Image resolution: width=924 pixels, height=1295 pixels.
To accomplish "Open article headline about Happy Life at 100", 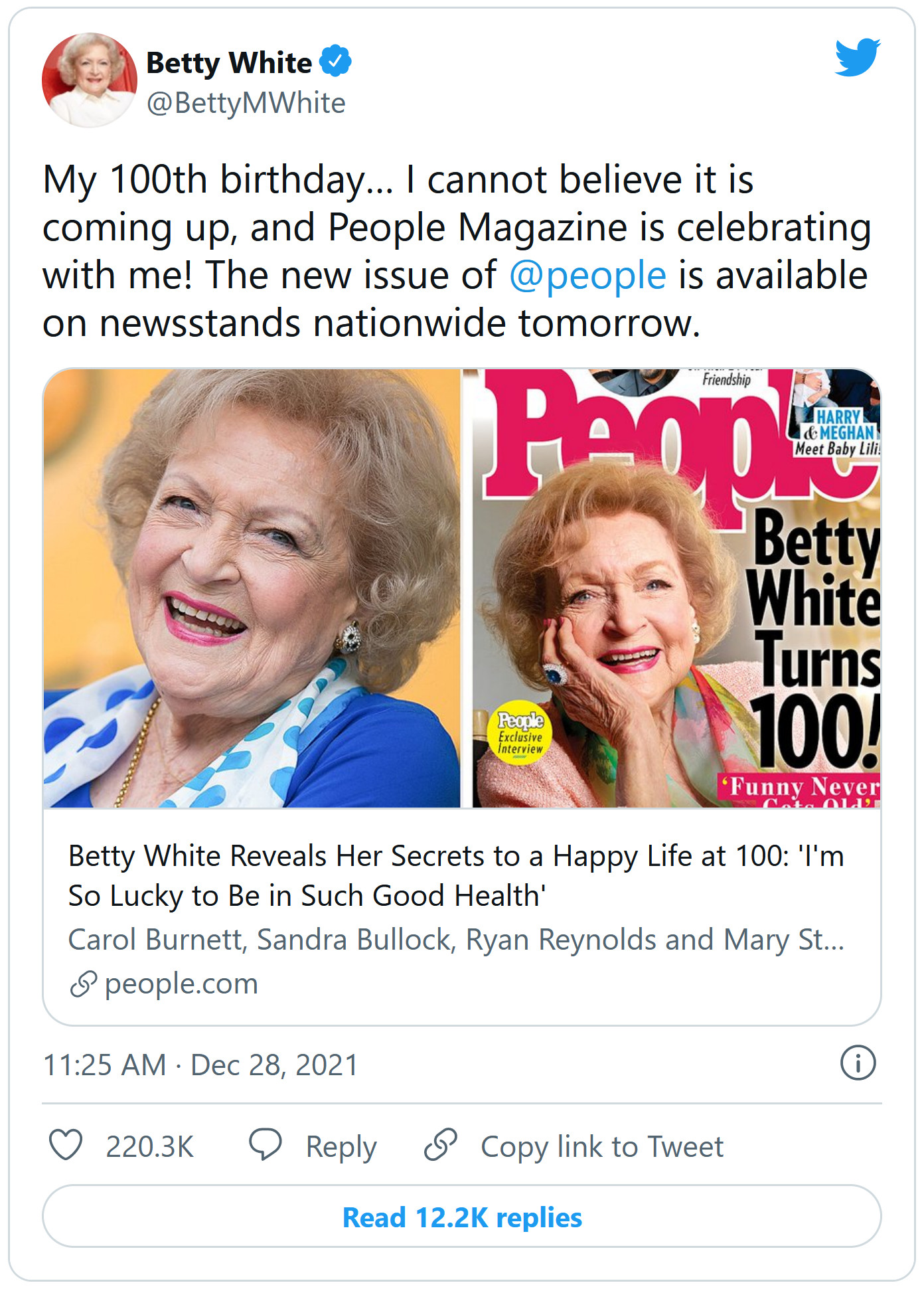I will [455, 875].
